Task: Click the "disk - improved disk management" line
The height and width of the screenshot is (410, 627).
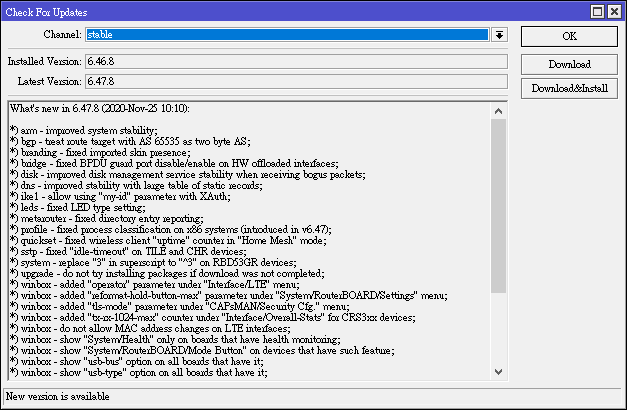Action: pos(188,174)
